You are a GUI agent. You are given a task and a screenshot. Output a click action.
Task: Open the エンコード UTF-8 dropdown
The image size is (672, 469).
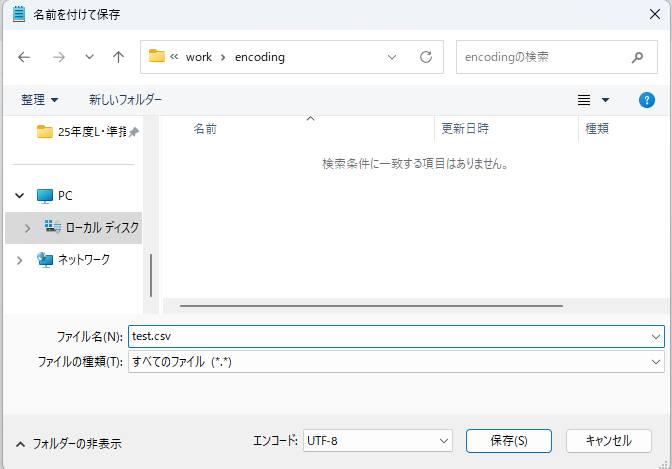[378, 441]
